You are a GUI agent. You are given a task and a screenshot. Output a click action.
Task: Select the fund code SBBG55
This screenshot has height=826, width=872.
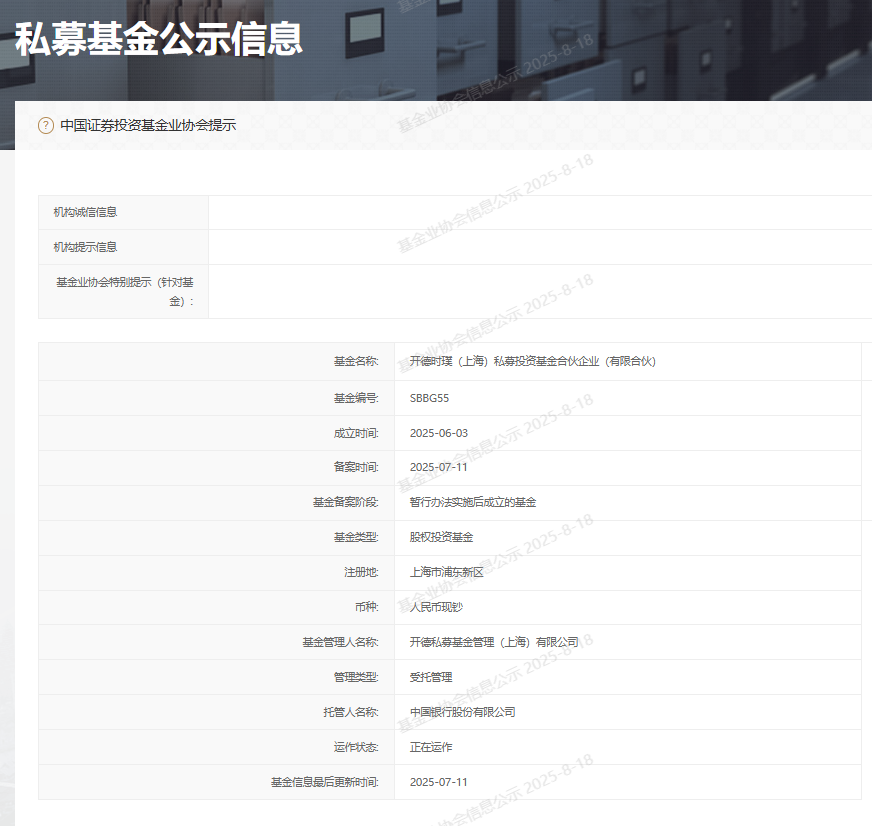point(430,398)
